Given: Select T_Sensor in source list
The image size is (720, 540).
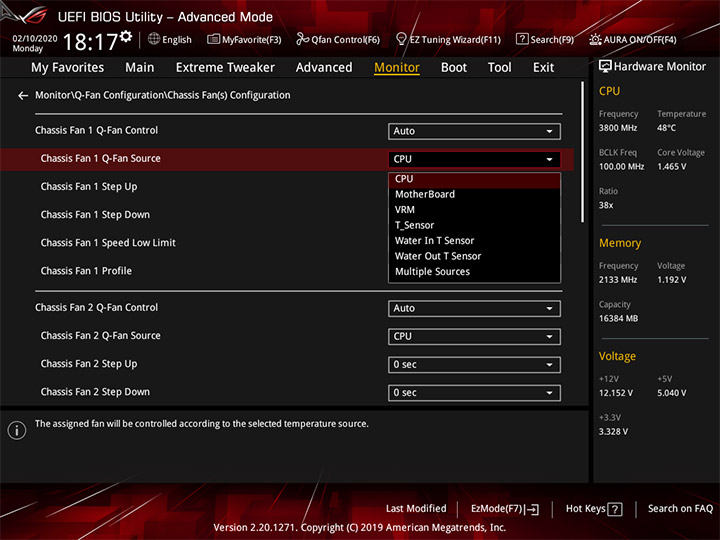Looking at the screenshot, I should tap(474, 225).
